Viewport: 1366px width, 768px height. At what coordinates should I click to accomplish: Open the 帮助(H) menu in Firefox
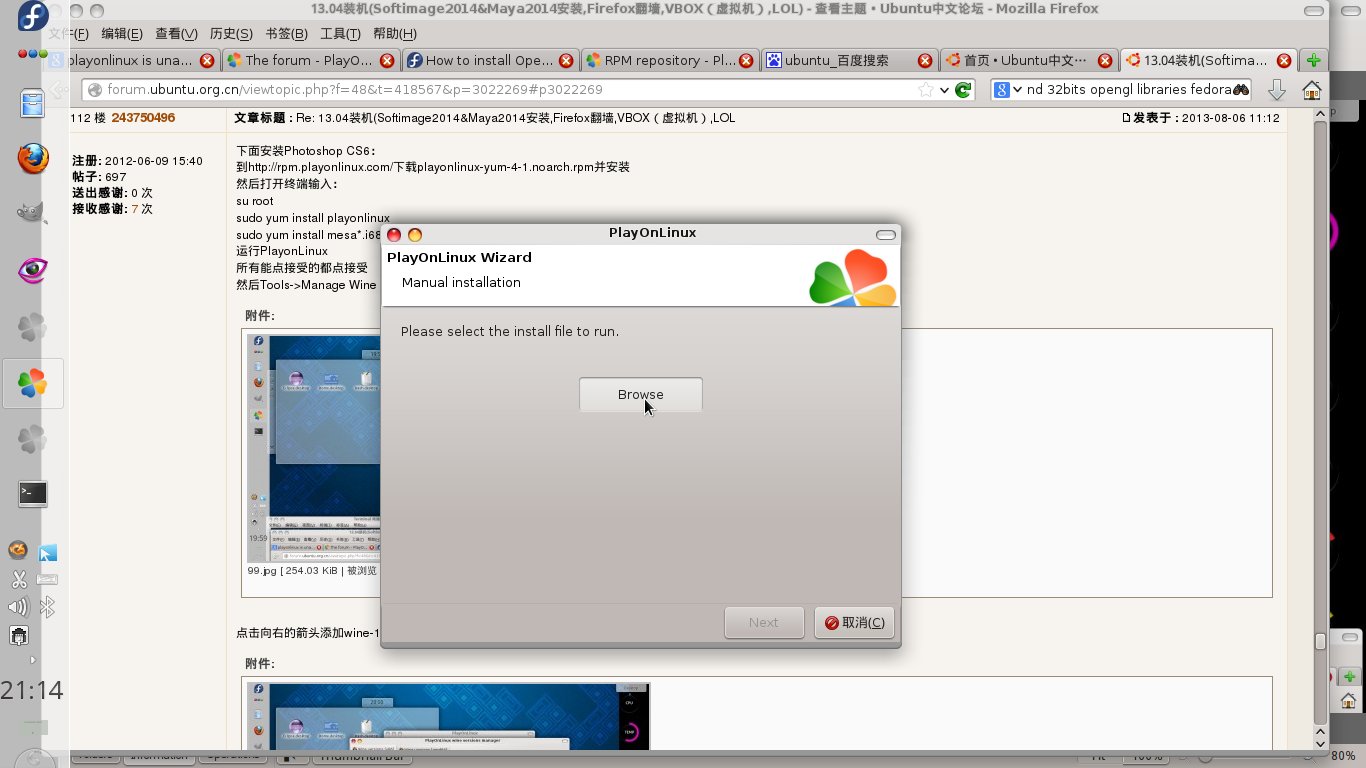394,34
